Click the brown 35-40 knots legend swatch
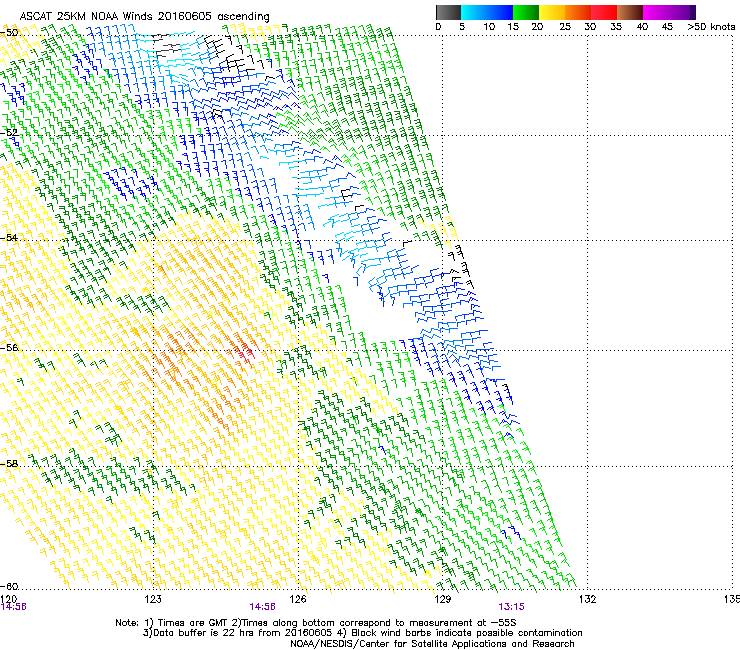740x650 pixels. coord(630,12)
